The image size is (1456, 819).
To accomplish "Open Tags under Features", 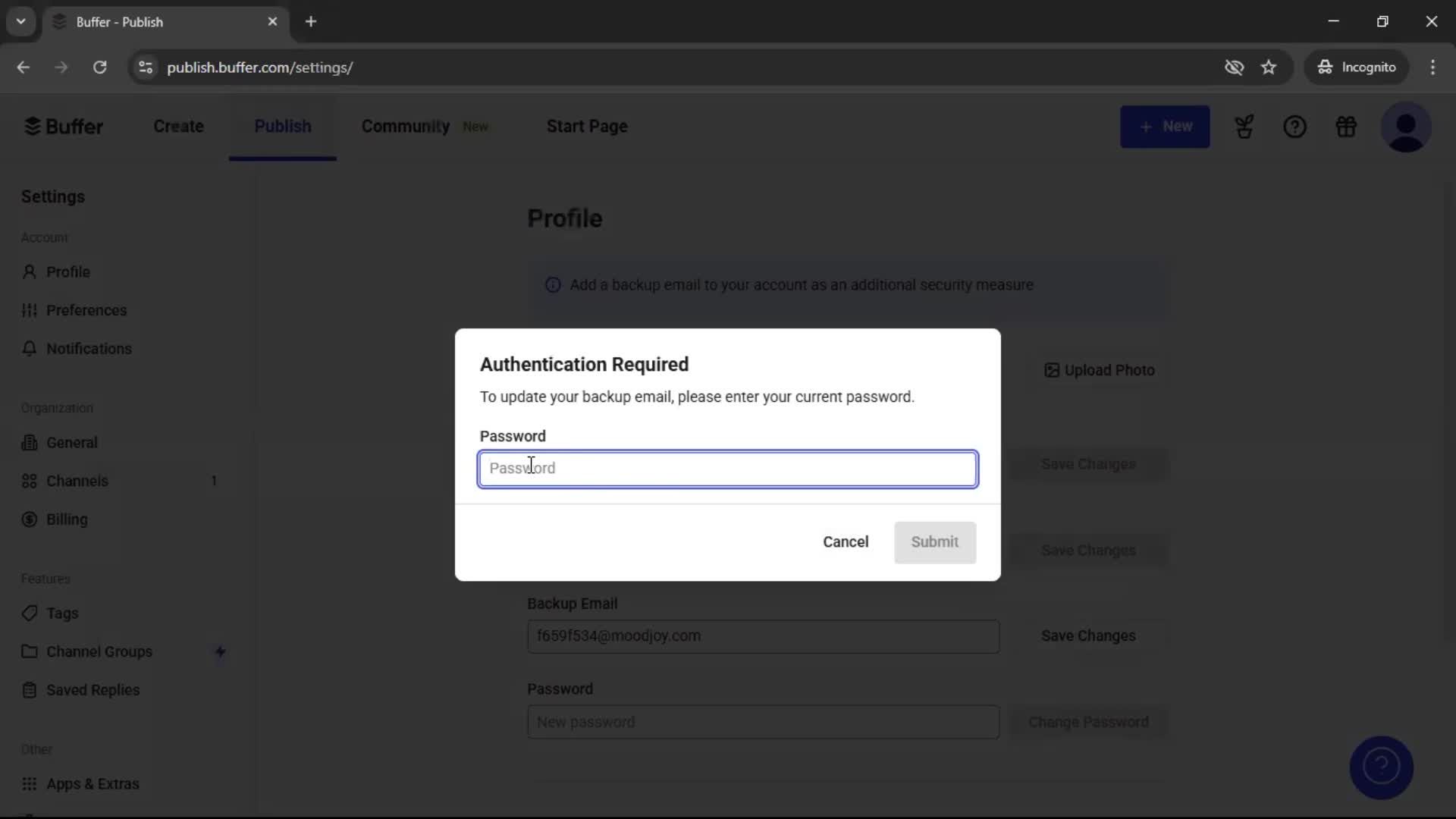I will click(x=61, y=613).
